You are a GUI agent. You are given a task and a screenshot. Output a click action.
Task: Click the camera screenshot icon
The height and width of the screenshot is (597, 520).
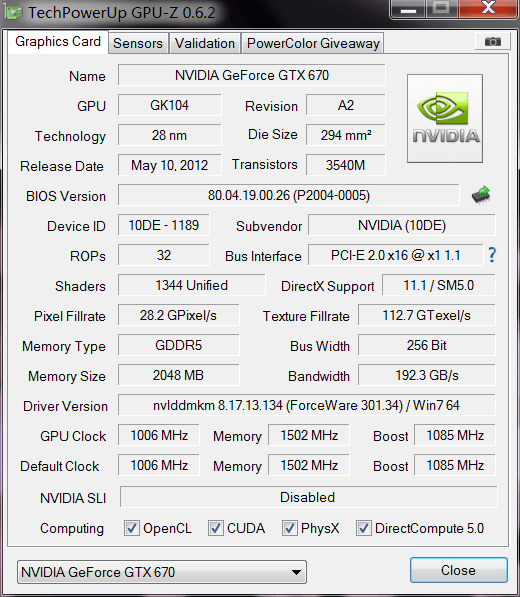coord(493,41)
